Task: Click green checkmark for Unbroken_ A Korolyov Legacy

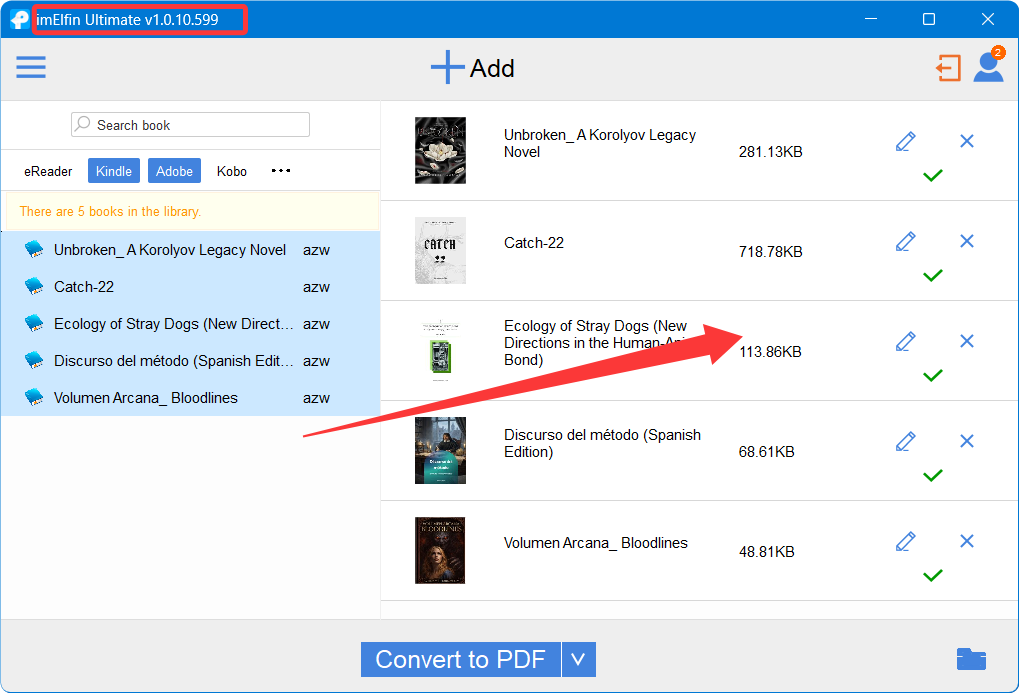Action: point(933,176)
